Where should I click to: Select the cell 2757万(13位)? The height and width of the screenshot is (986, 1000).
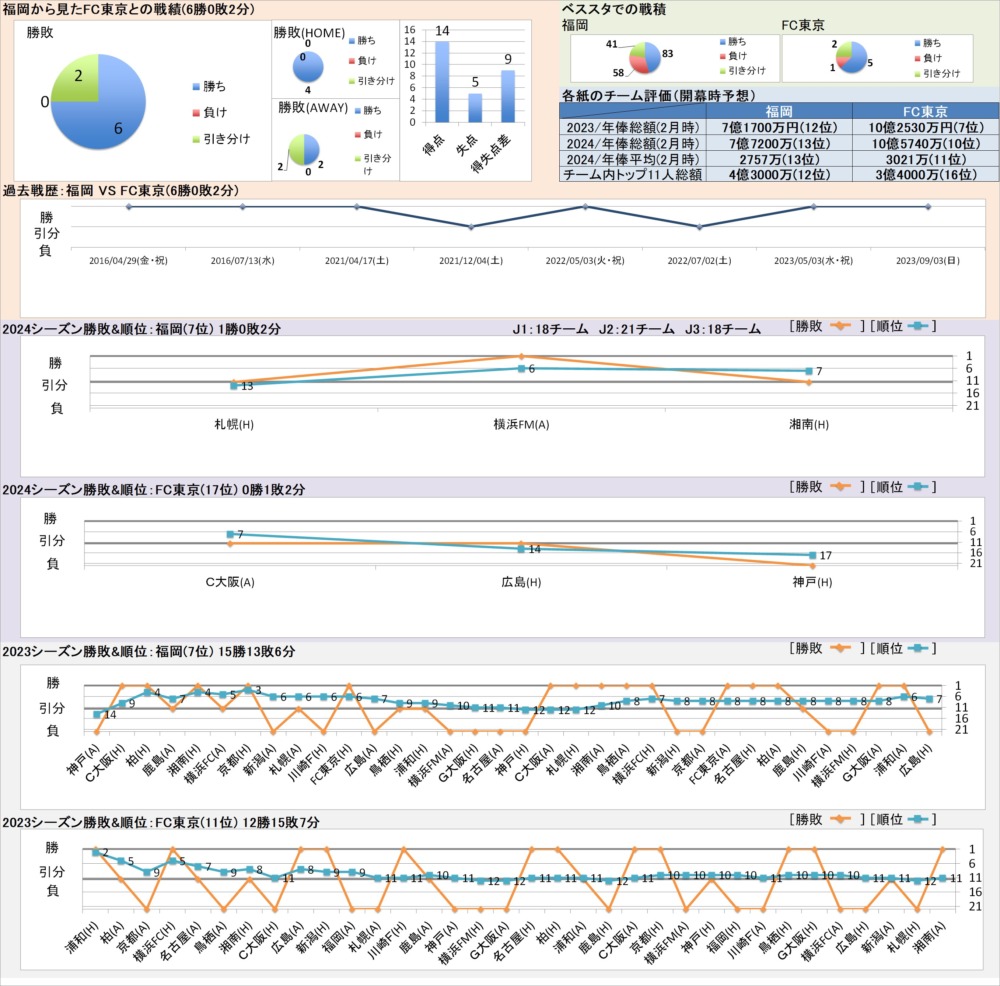[x=779, y=159]
